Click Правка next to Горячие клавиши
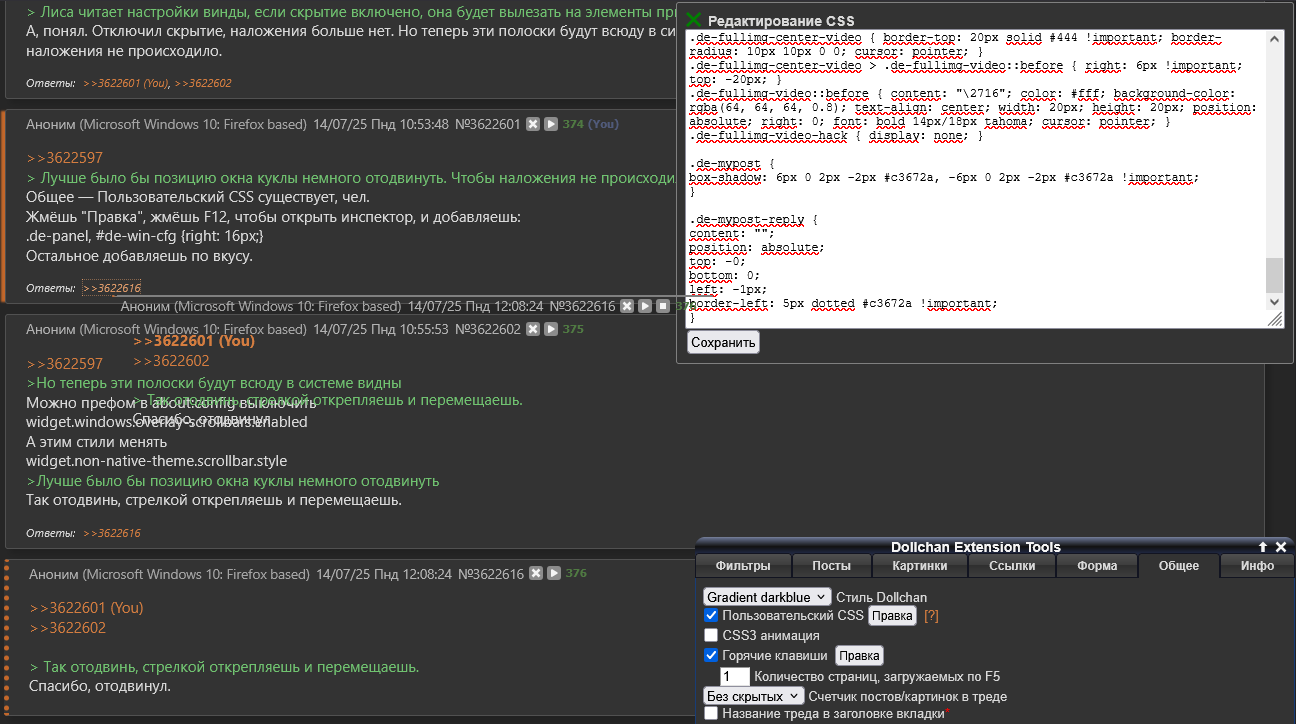The image size is (1296, 724). tap(860, 656)
